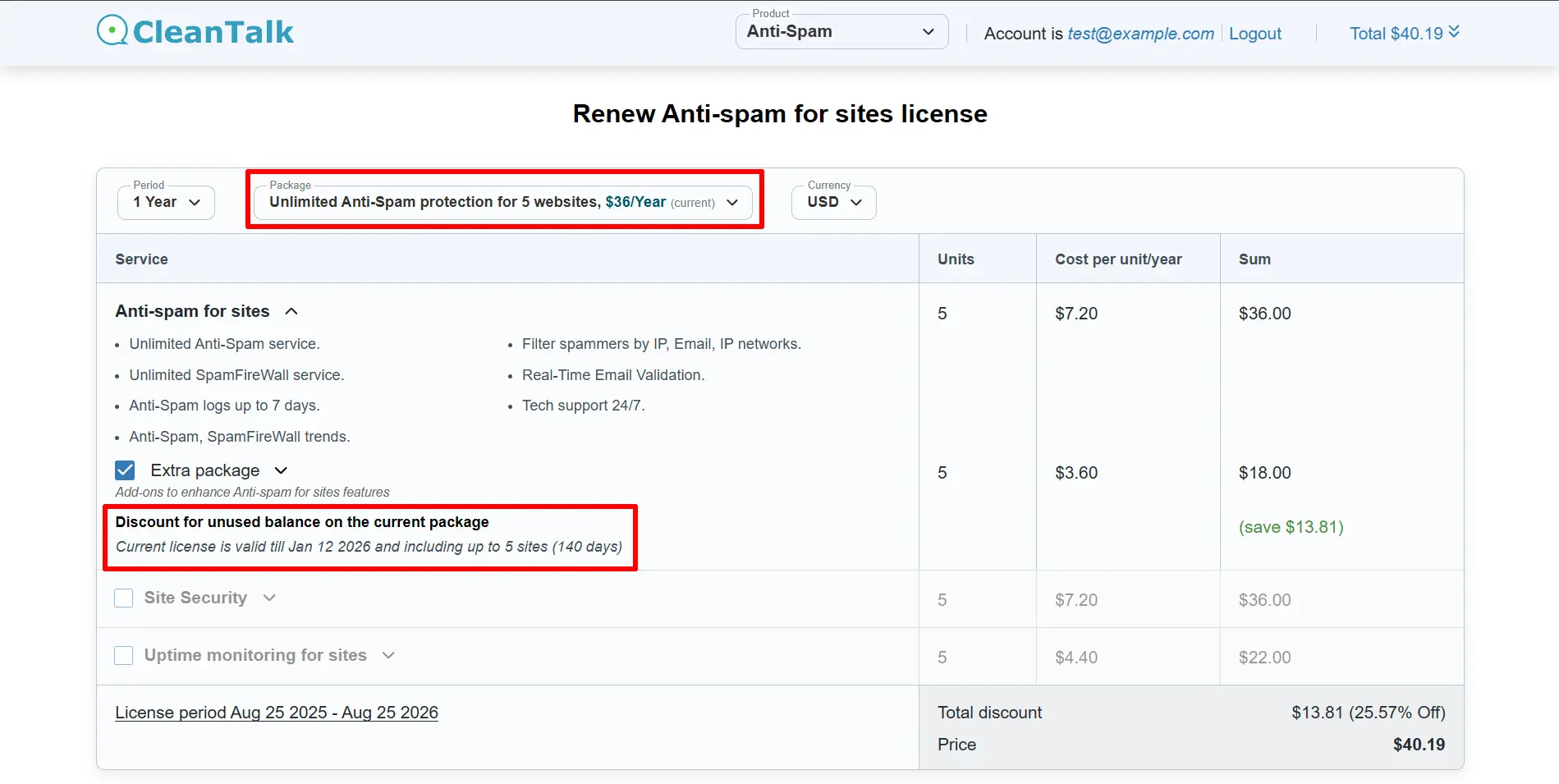Click the CleanTalk logo

click(x=195, y=31)
